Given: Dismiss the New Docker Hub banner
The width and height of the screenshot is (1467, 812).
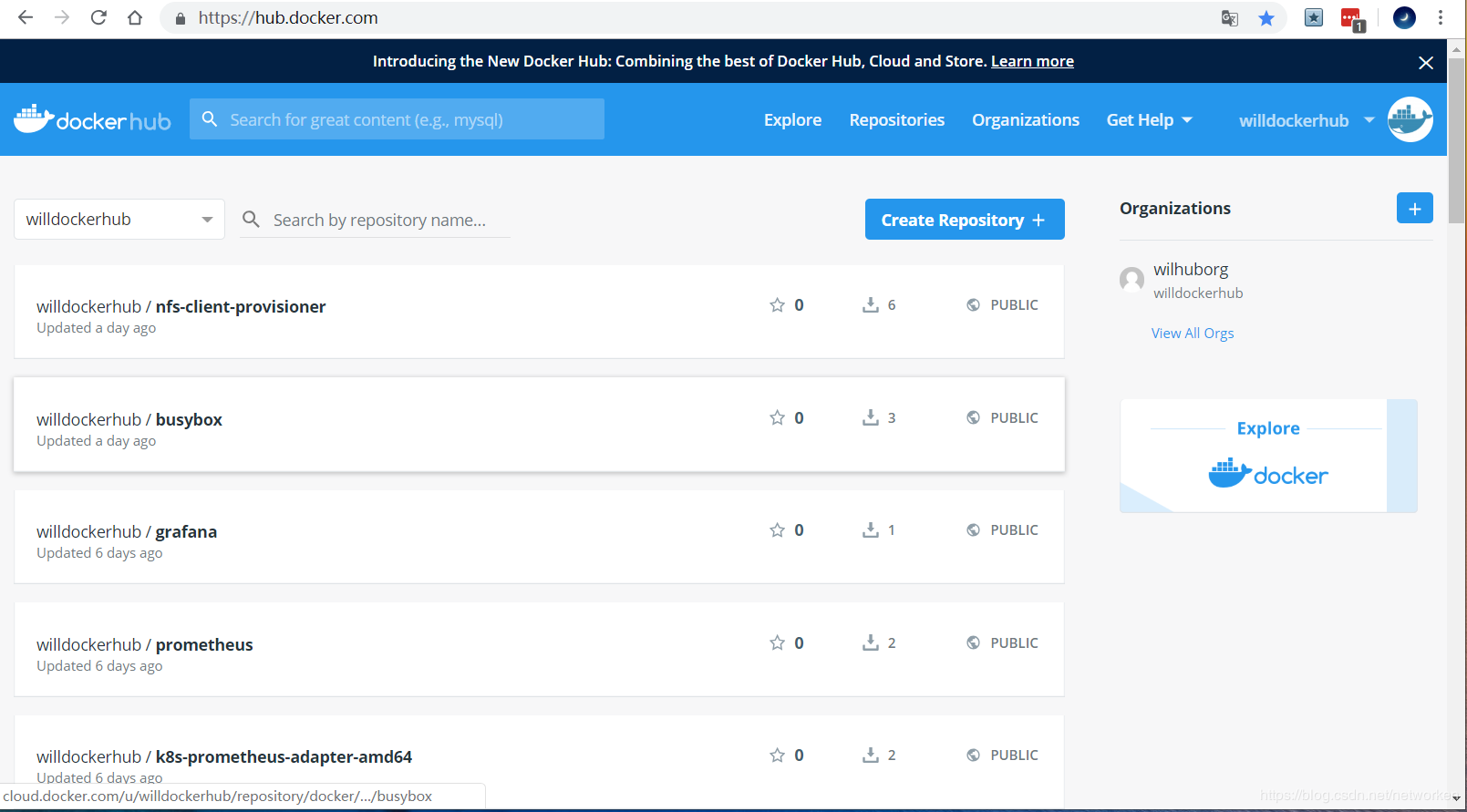Looking at the screenshot, I should 1426,62.
